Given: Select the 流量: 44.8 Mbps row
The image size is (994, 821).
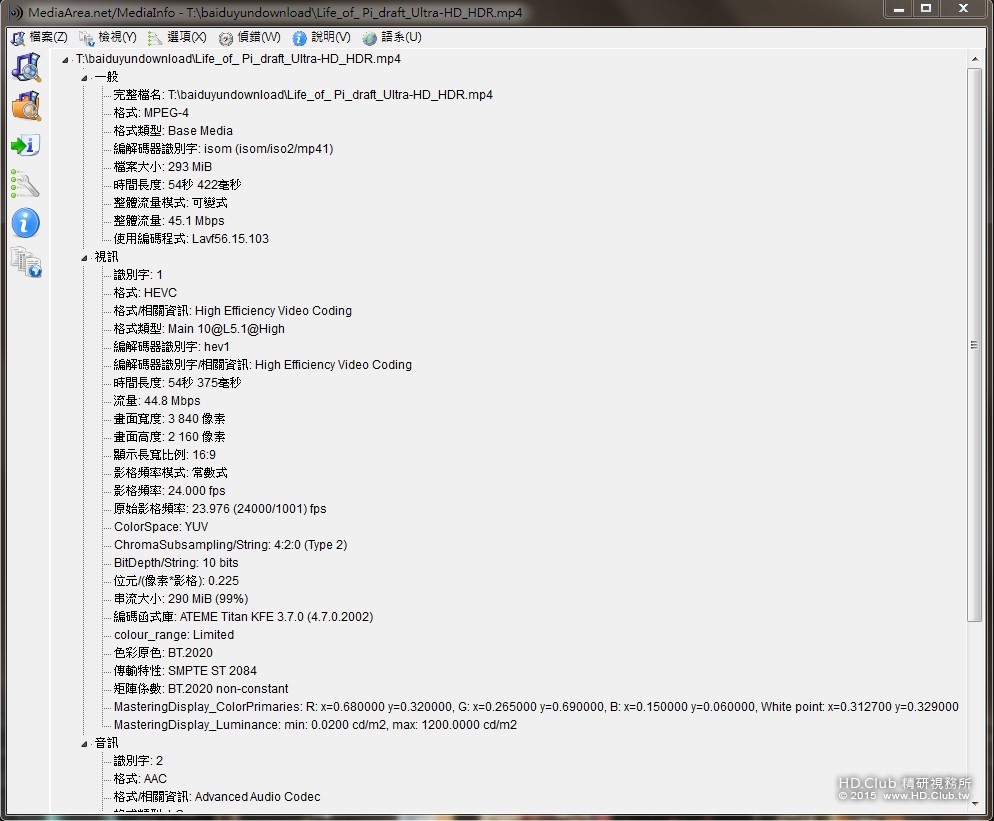Looking at the screenshot, I should 157,401.
